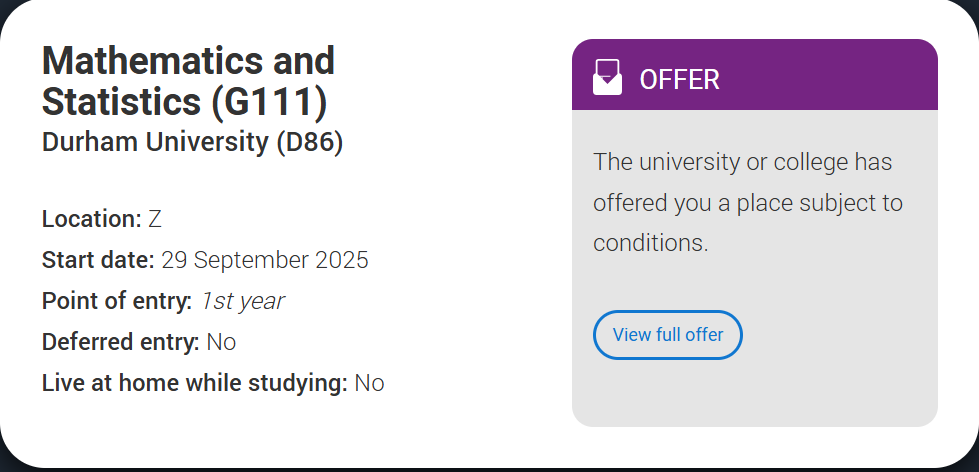The width and height of the screenshot is (979, 472).
Task: Click the Location label
Action: pyautogui.click(x=92, y=219)
